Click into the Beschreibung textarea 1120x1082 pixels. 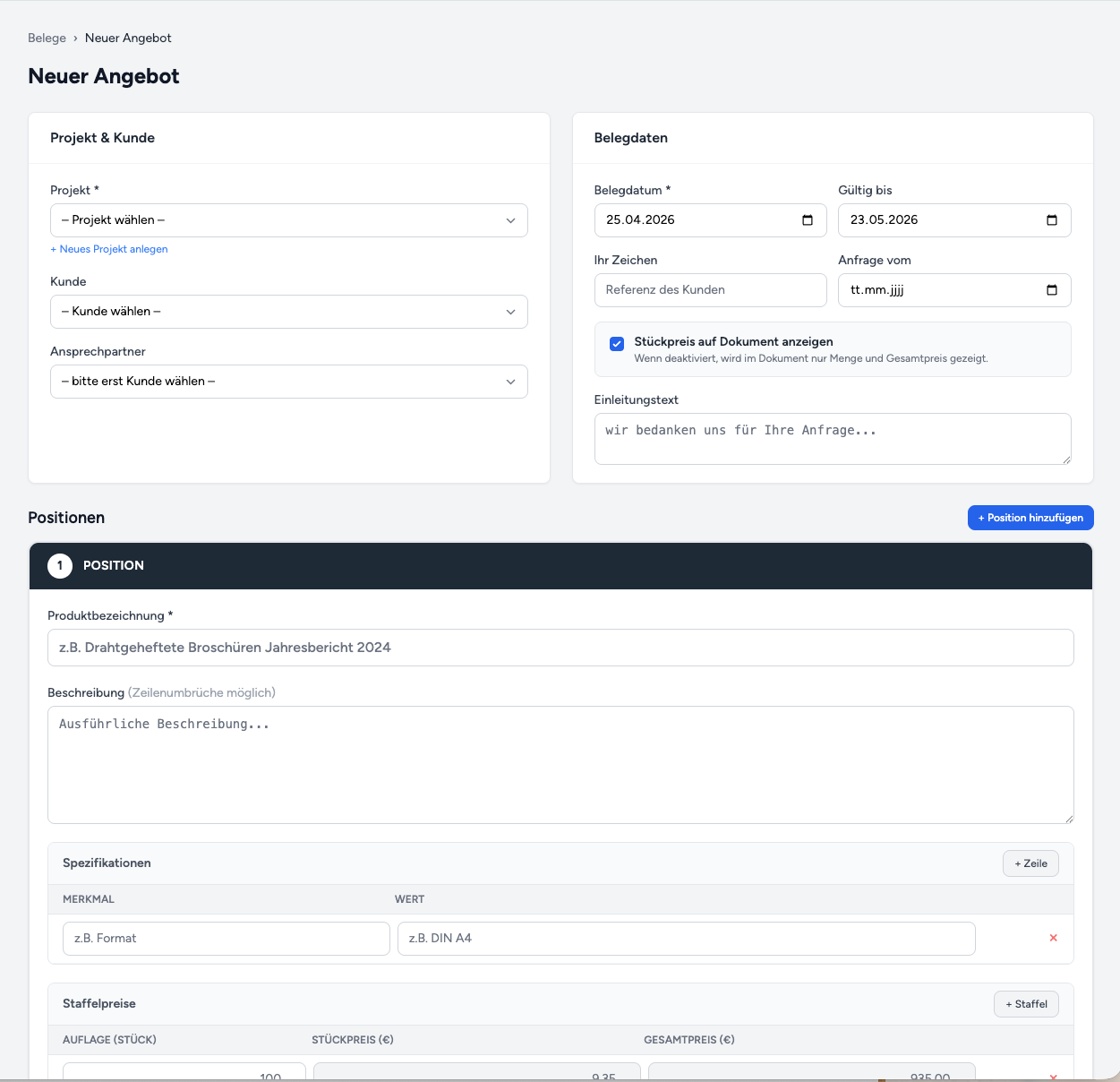click(560, 764)
